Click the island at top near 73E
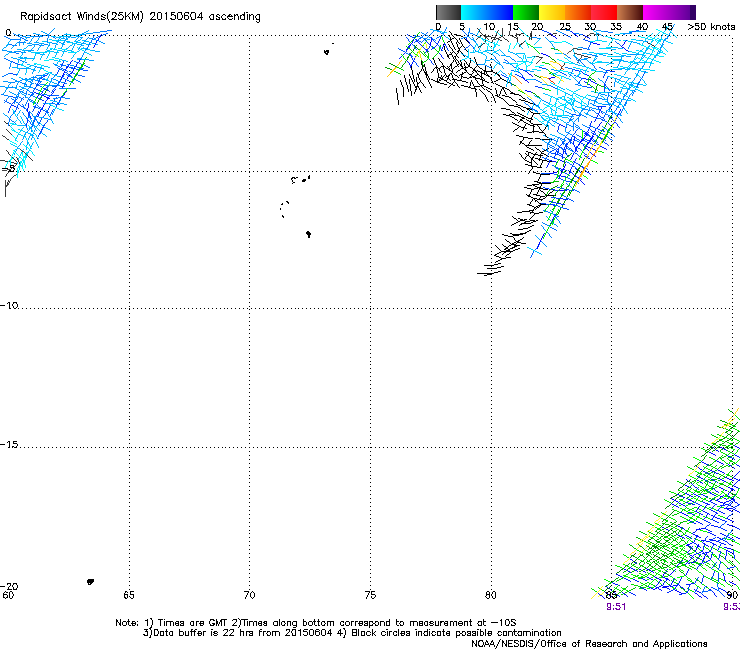Viewport: 740px width, 650px height. pyautogui.click(x=327, y=52)
